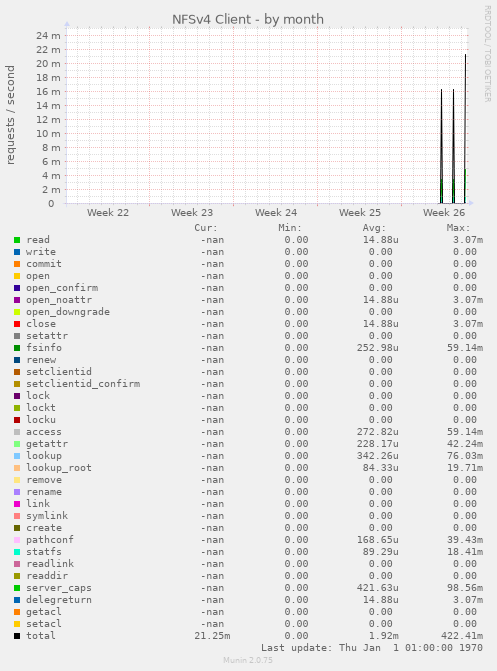The image size is (497, 671).
Task: Click the green read legend swatch
Action: pos(17,240)
